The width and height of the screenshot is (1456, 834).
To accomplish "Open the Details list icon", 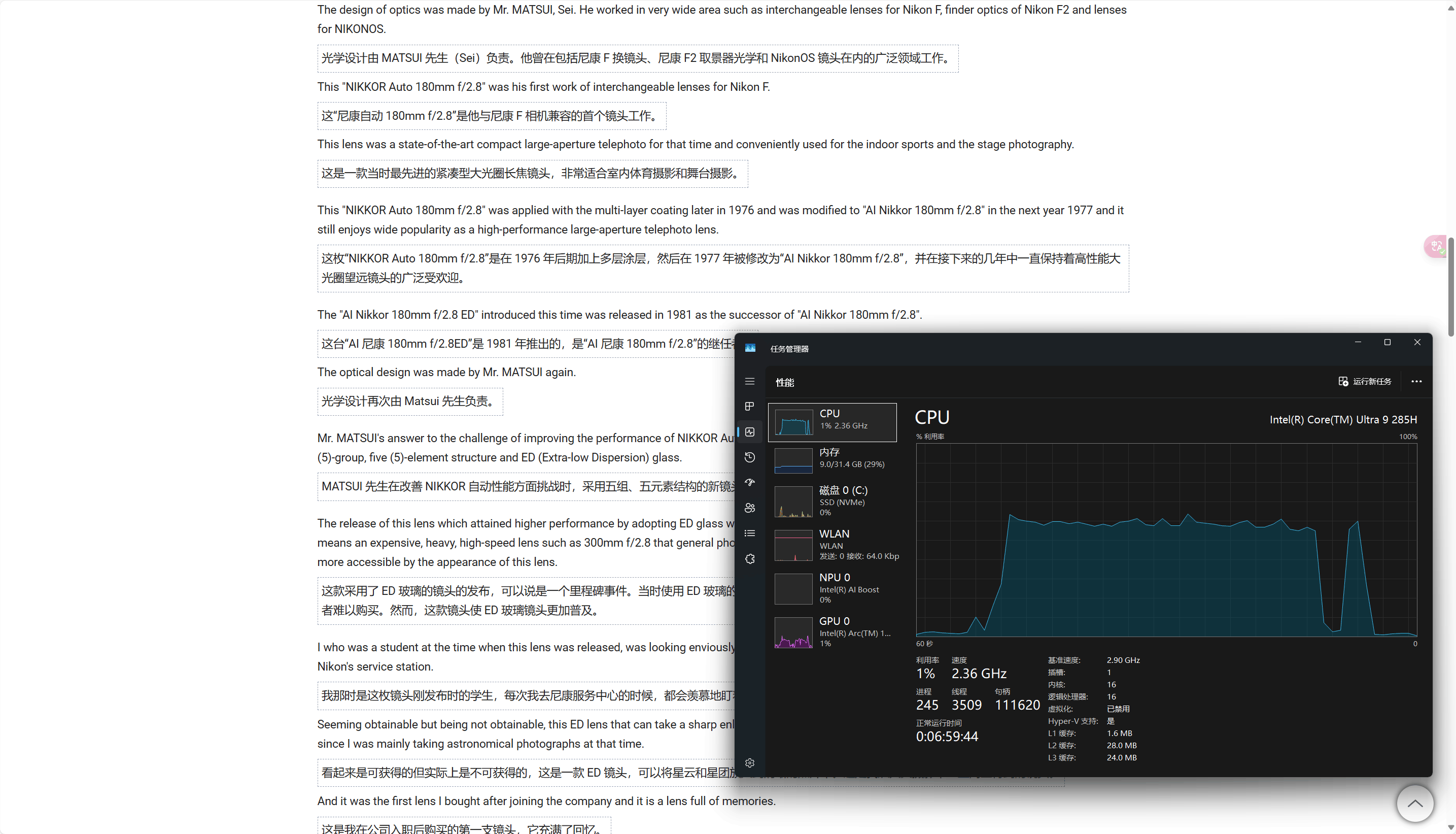I will pos(750,533).
